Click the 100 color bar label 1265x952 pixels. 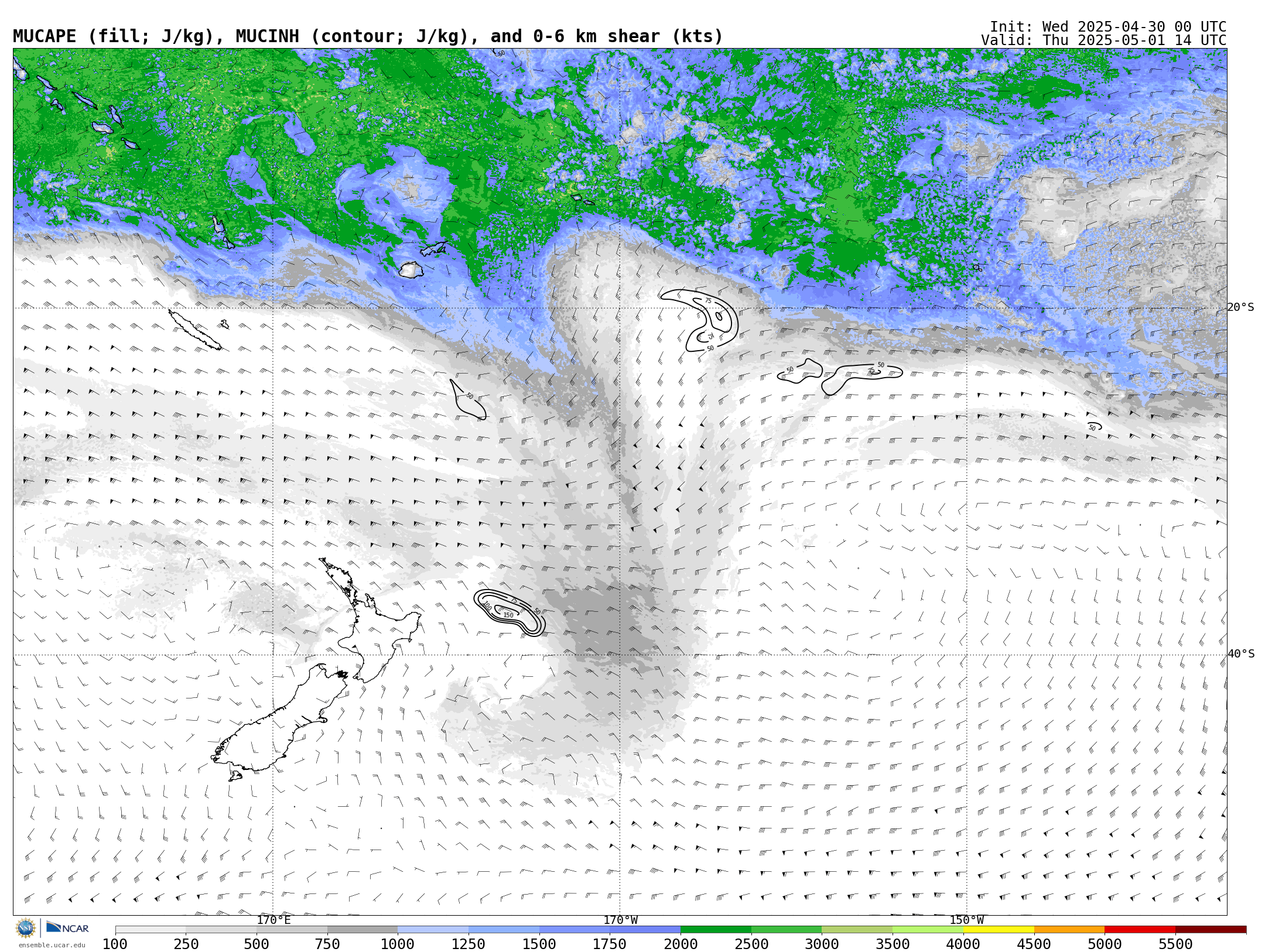(x=115, y=944)
